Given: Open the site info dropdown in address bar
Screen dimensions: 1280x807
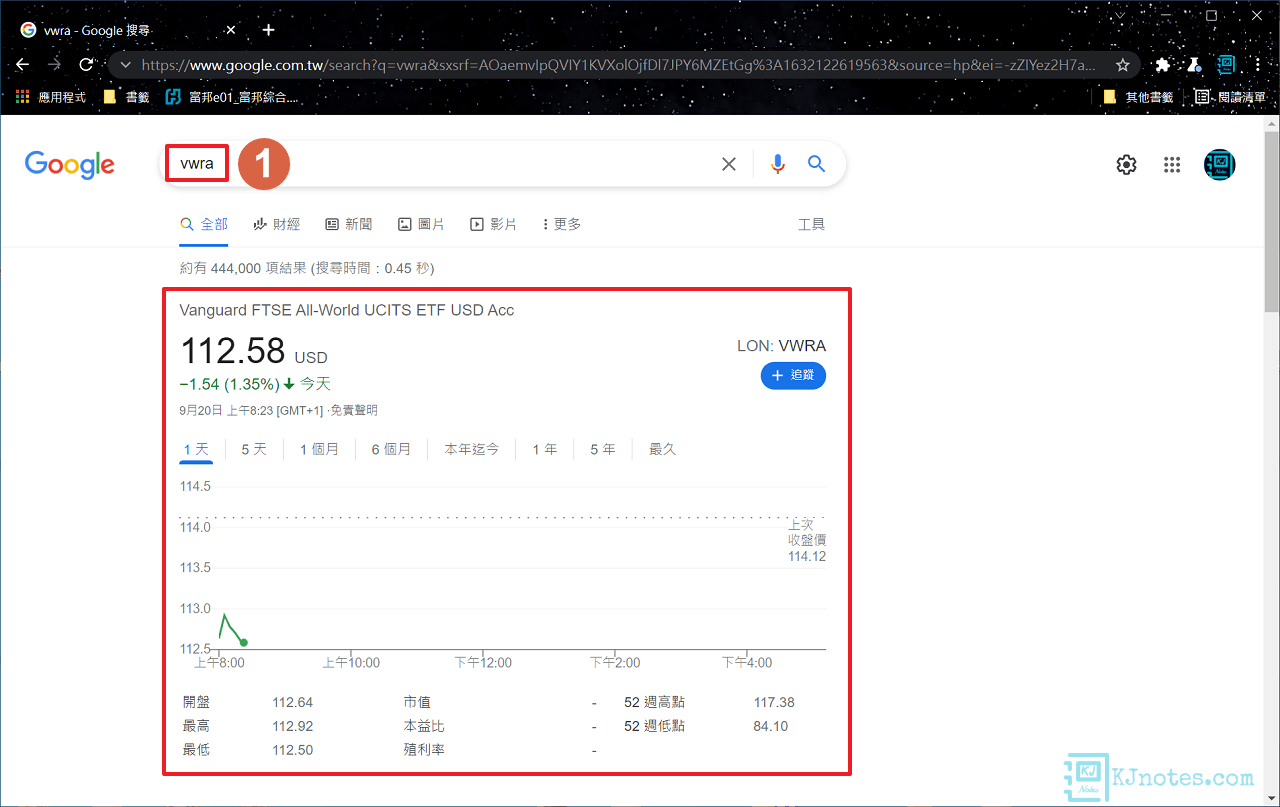Looking at the screenshot, I should point(125,65).
